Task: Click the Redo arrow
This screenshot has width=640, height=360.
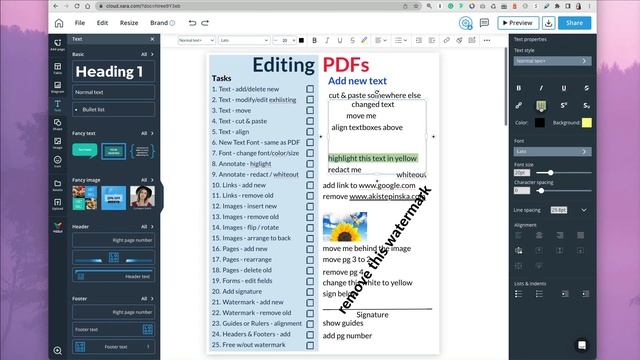Action: (x=205, y=23)
